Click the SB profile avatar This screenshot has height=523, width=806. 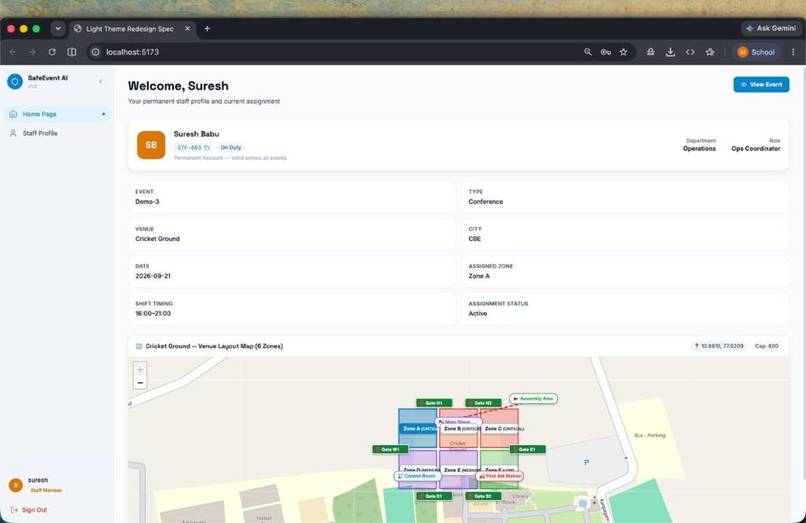[151, 145]
